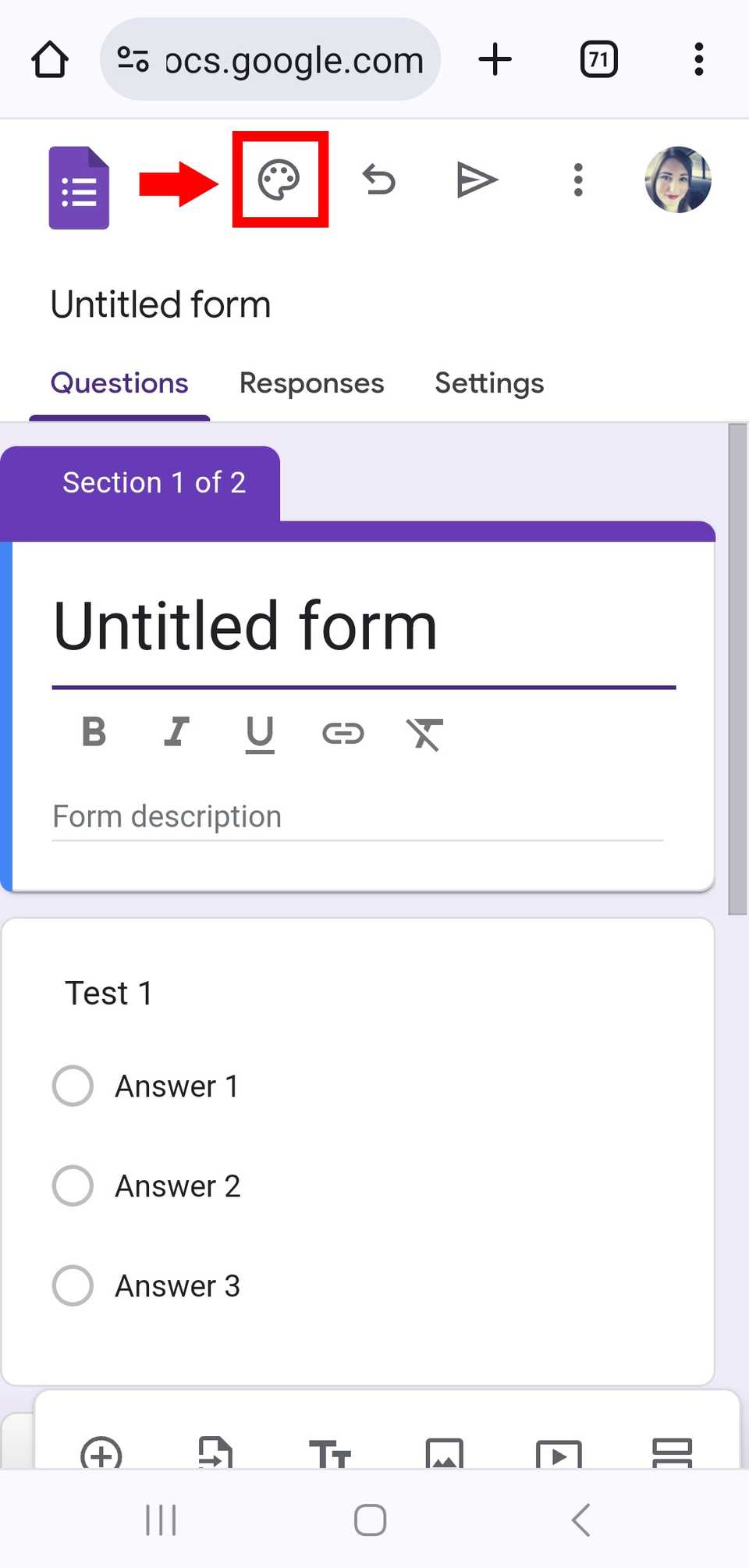The width and height of the screenshot is (749, 1568).
Task: Switch to the Responses tab
Action: click(311, 382)
